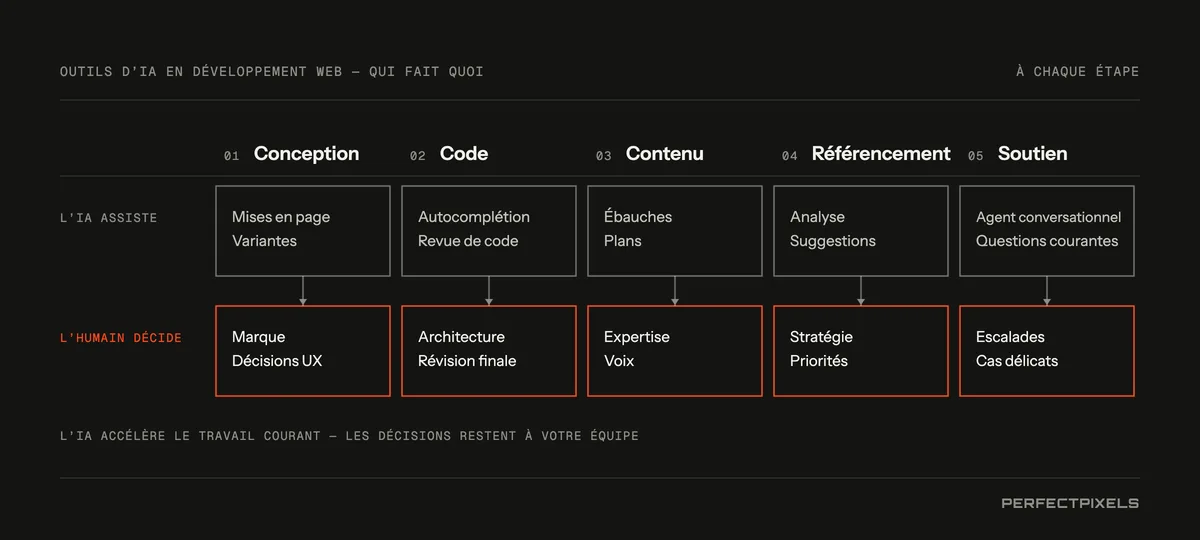
Task: Click the footer sentence 'L'IA ACCÉLÈRE LE TRAVAIL COURANT'
Action: pyautogui.click(x=190, y=436)
